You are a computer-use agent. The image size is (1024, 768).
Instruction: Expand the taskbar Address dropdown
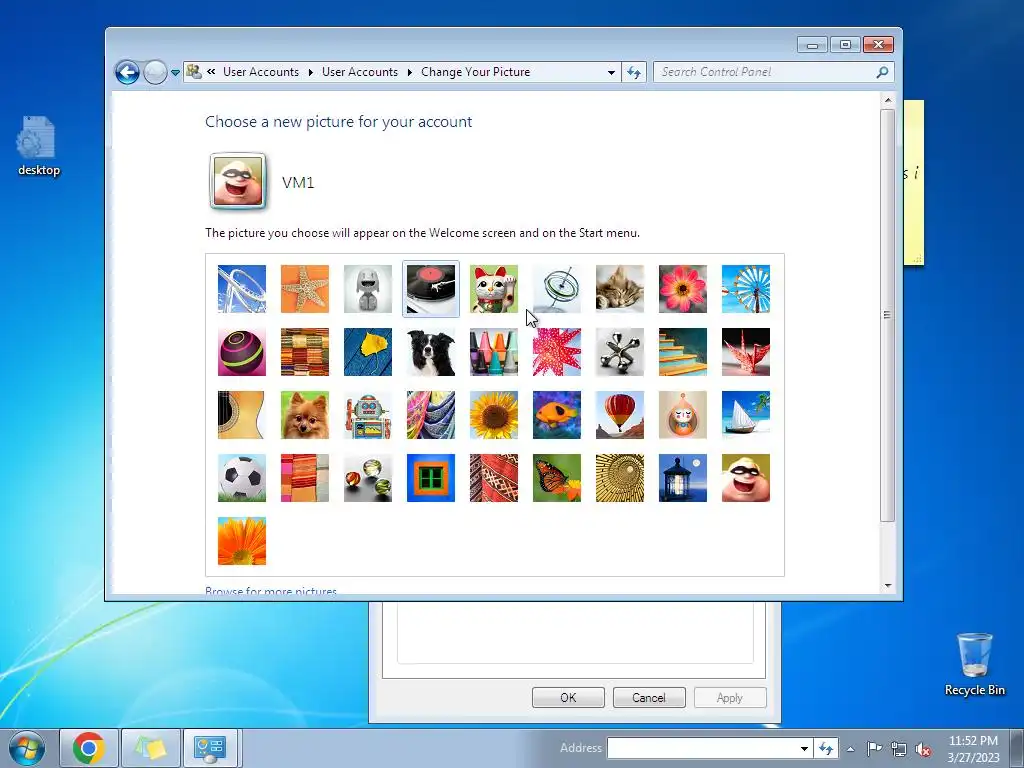point(805,748)
